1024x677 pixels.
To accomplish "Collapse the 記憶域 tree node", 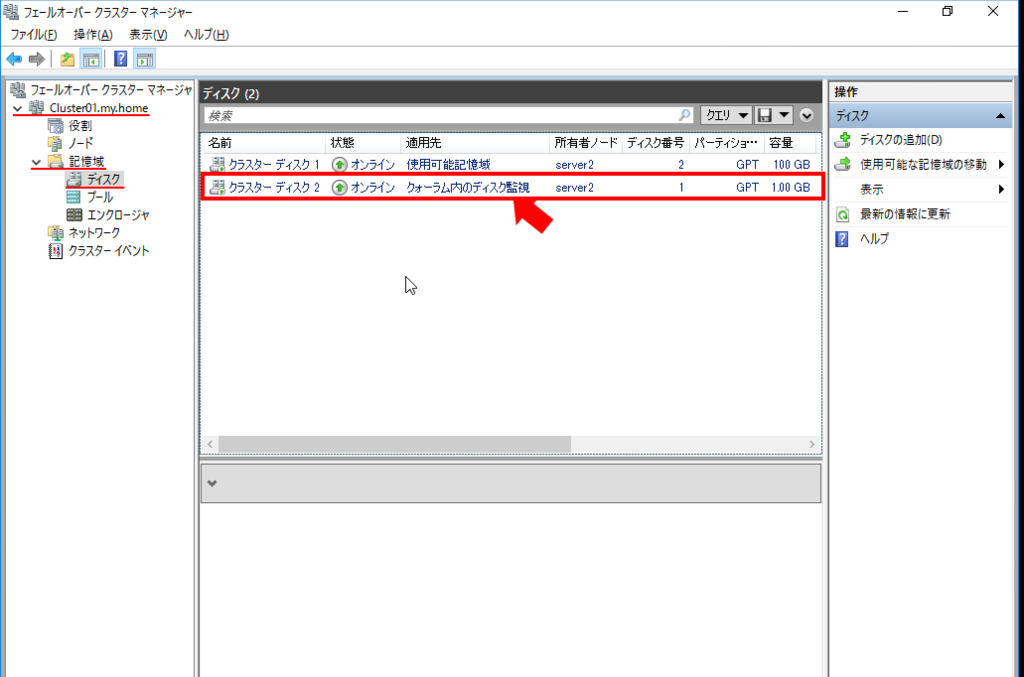I will click(x=37, y=161).
